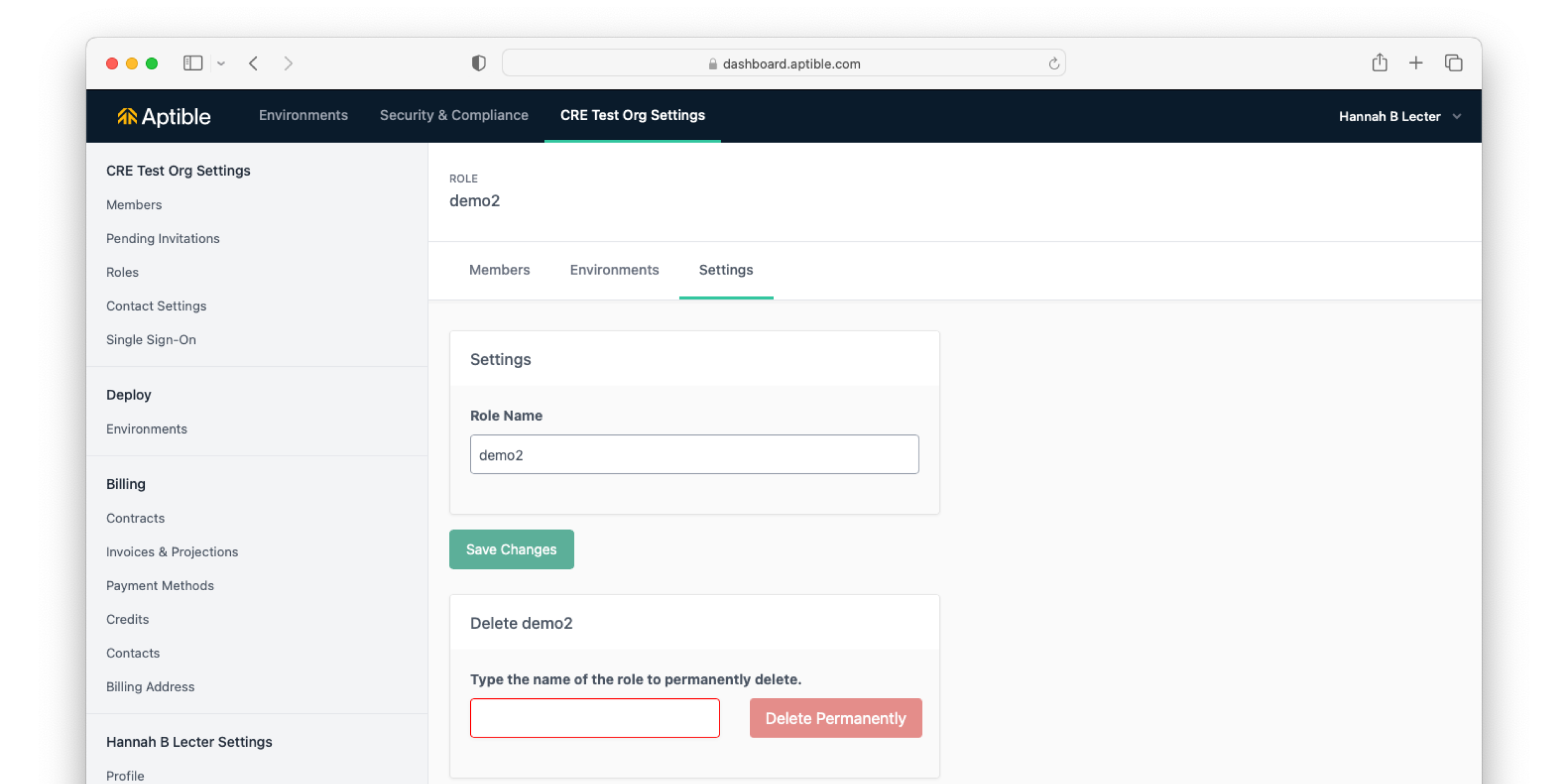This screenshot has width=1568, height=784.
Task: Show the tab overview icon
Action: [x=1454, y=63]
